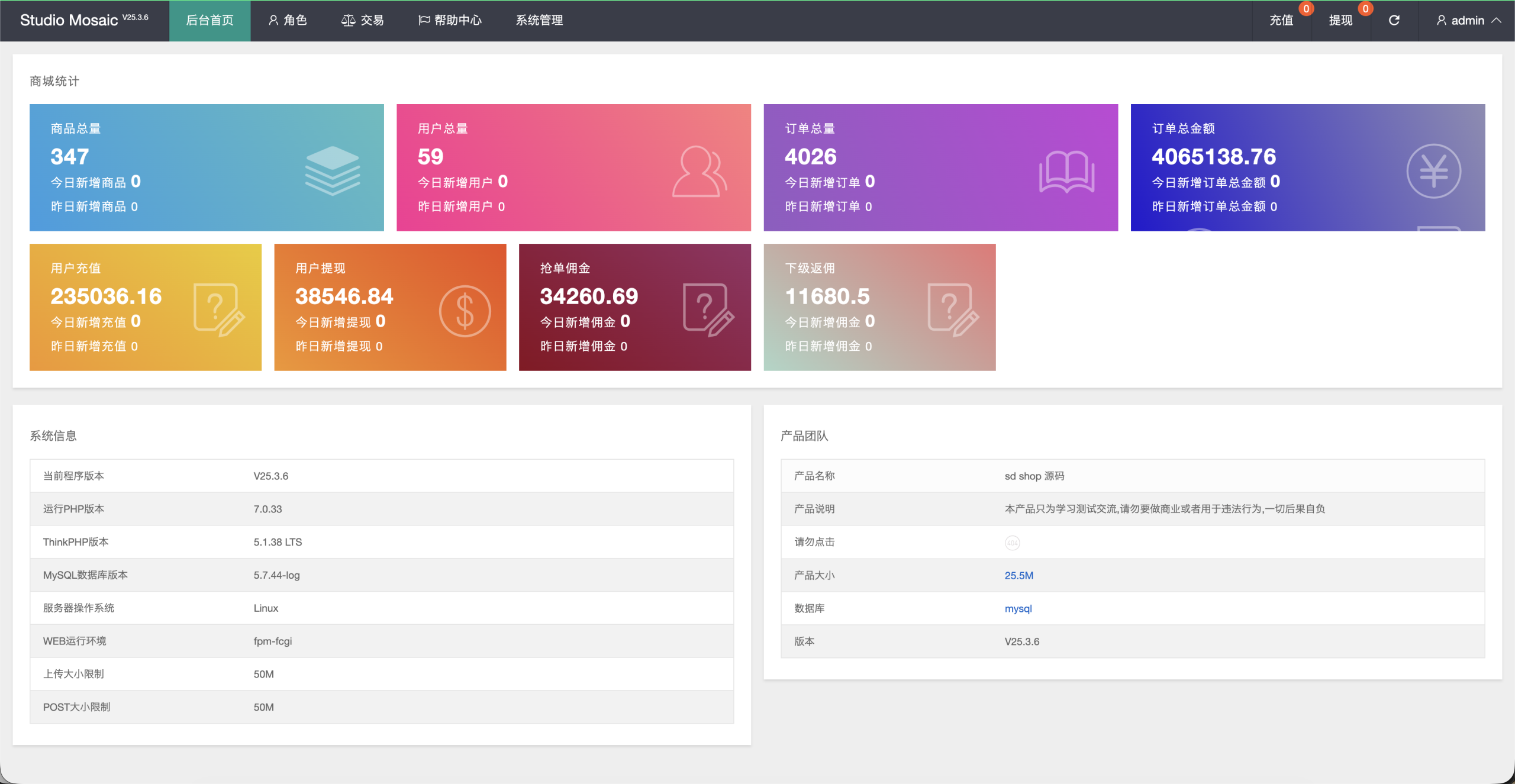Open the 交易 menu
Viewport: 1515px width, 784px height.
[x=363, y=21]
